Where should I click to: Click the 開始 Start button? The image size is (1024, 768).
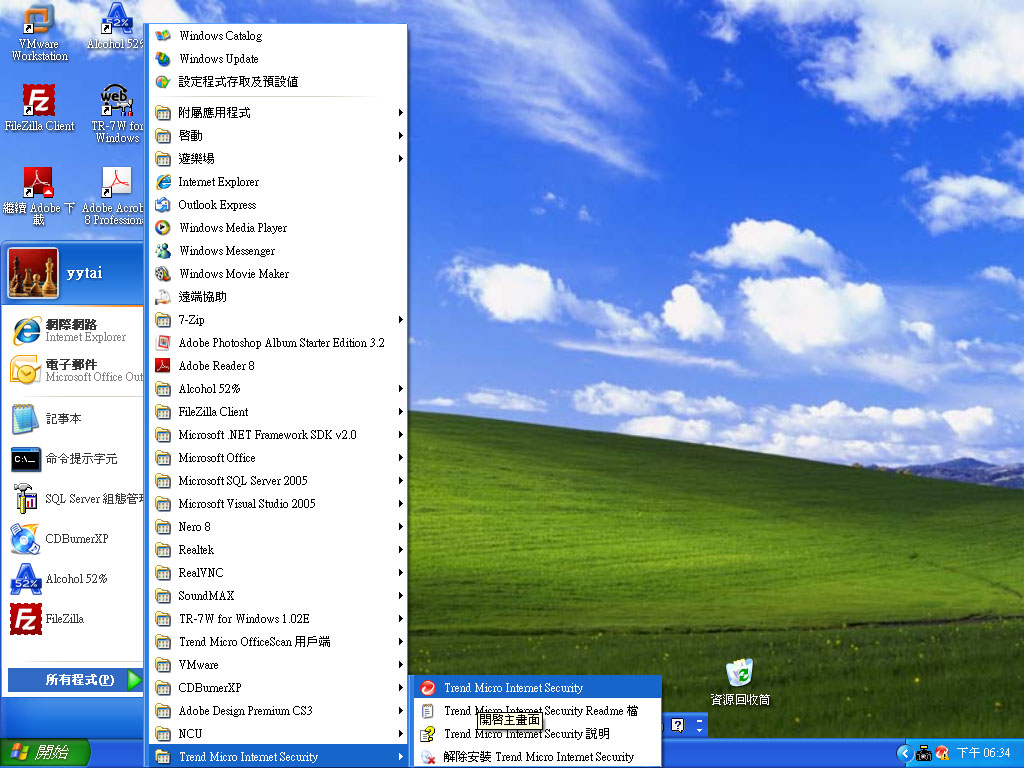[x=45, y=752]
